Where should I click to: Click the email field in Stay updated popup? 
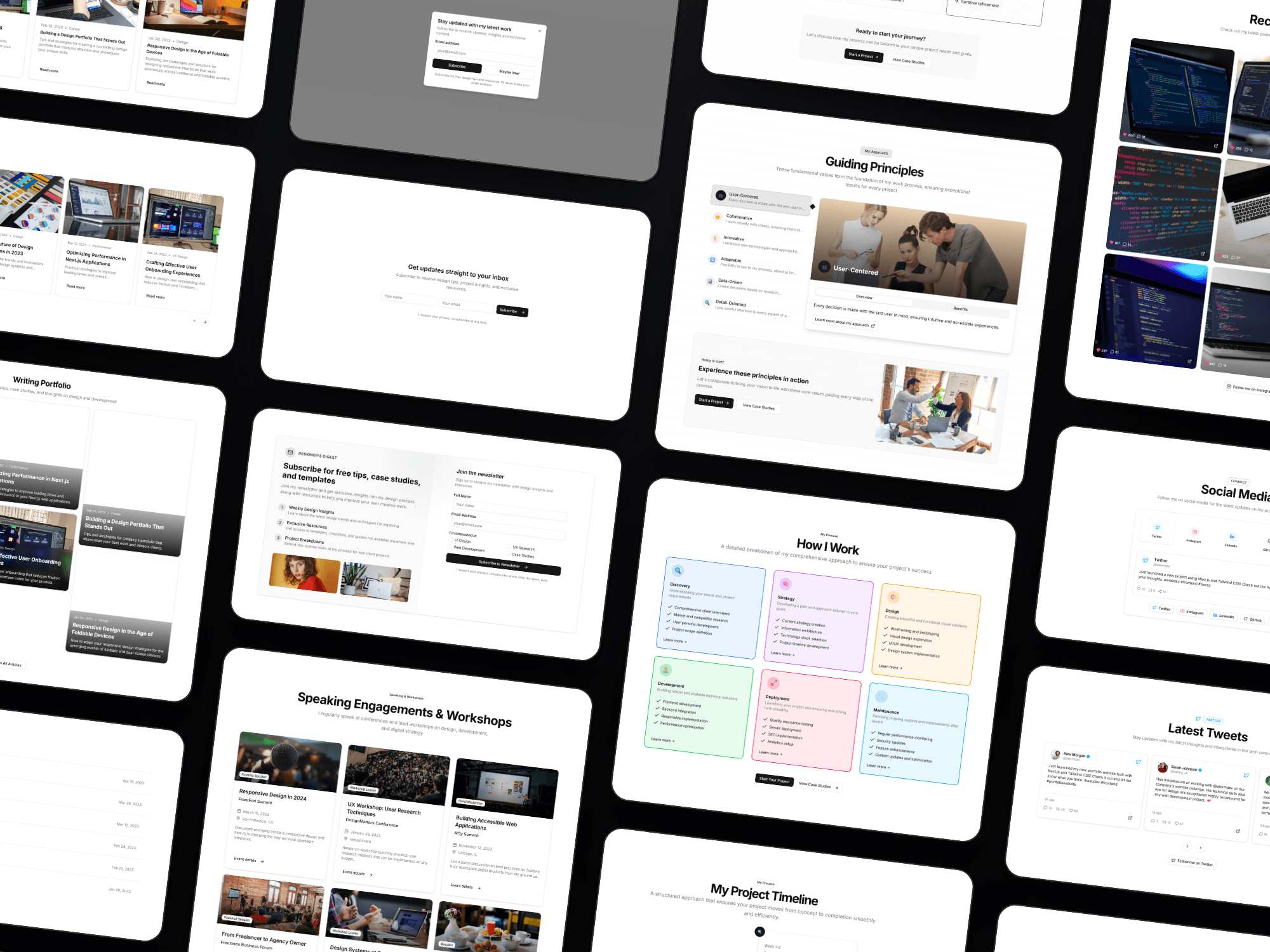[486, 56]
